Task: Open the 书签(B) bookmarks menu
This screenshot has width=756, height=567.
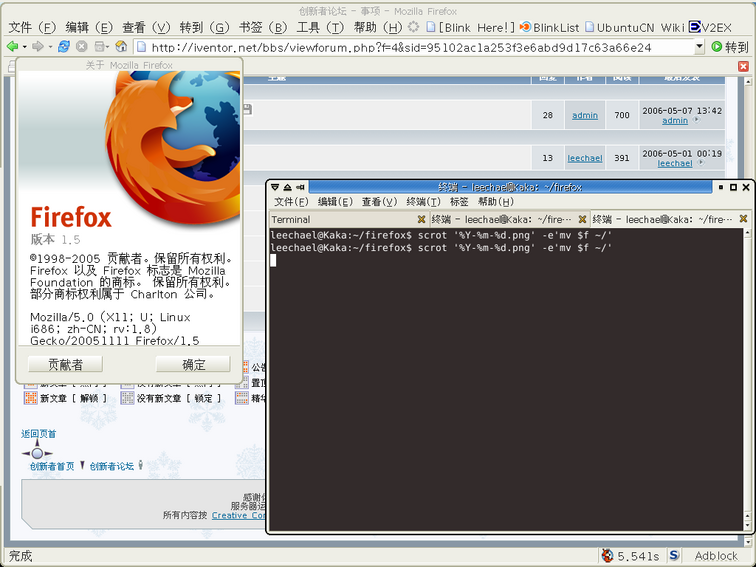Action: pyautogui.click(x=263, y=27)
